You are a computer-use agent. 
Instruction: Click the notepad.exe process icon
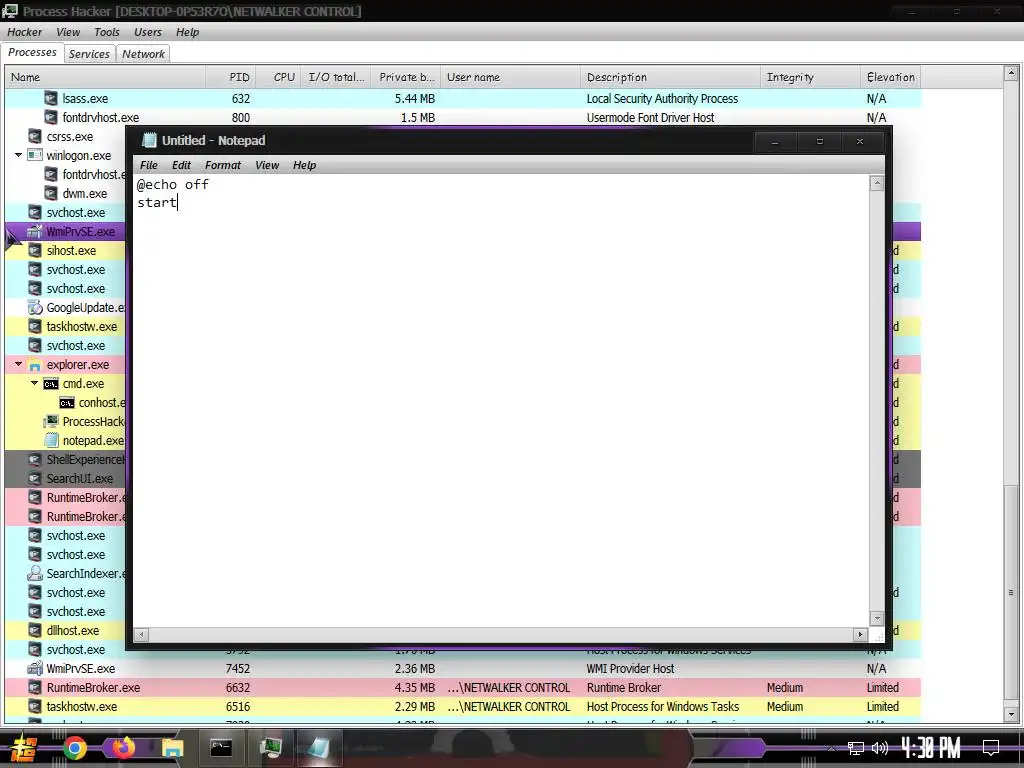(51, 440)
